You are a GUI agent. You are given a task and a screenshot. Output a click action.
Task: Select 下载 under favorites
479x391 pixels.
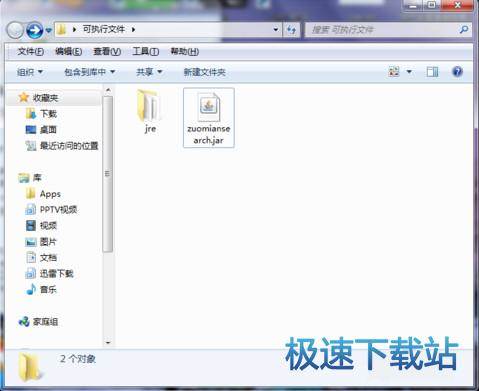(x=48, y=114)
